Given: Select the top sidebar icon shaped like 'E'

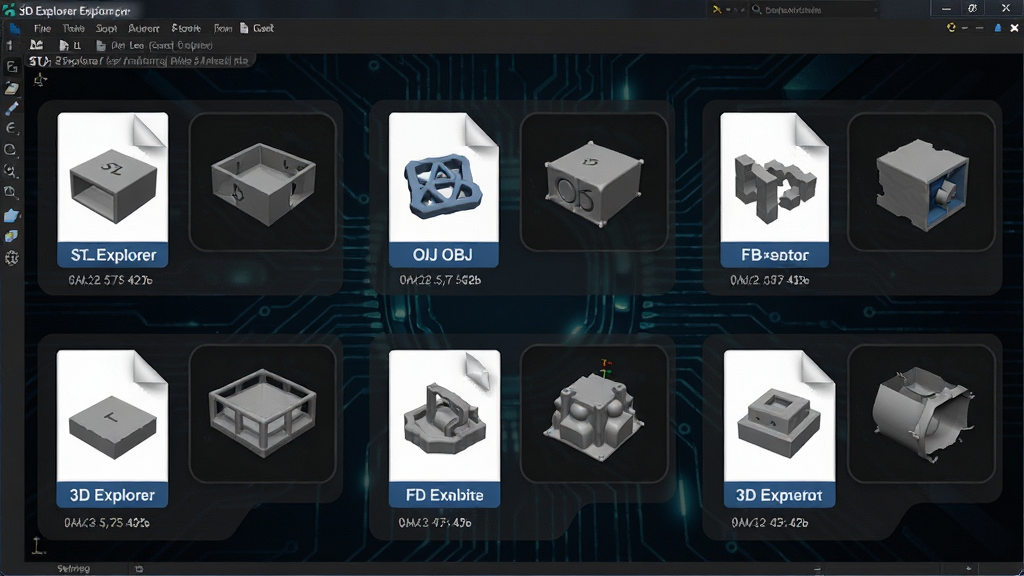Looking at the screenshot, I should (11, 66).
